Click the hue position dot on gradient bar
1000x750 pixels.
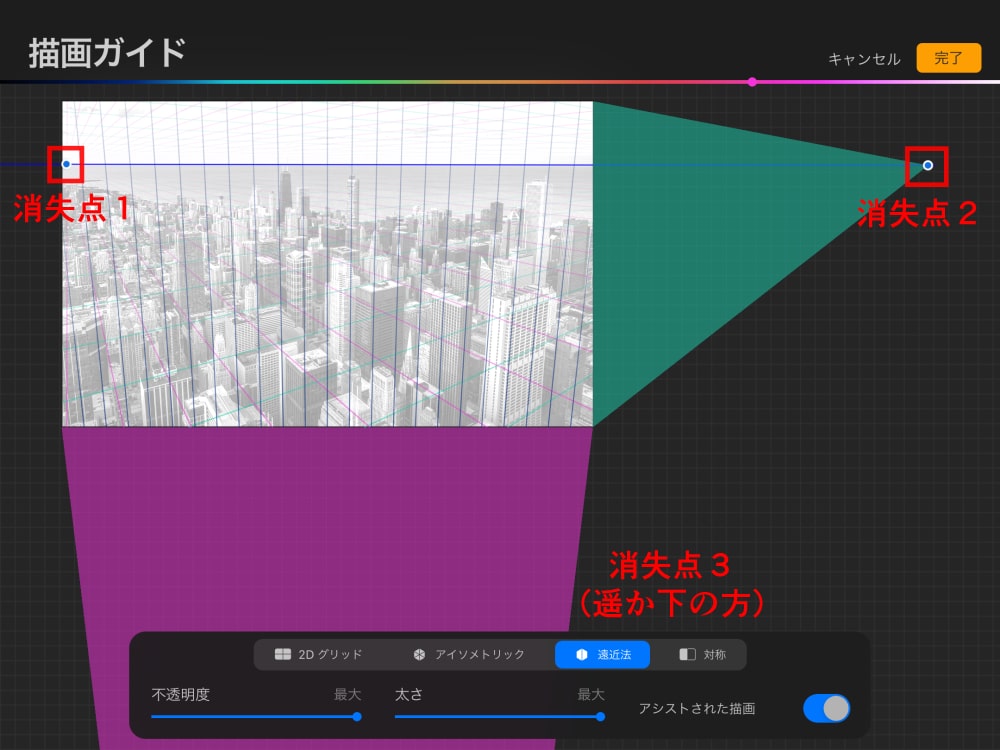752,82
